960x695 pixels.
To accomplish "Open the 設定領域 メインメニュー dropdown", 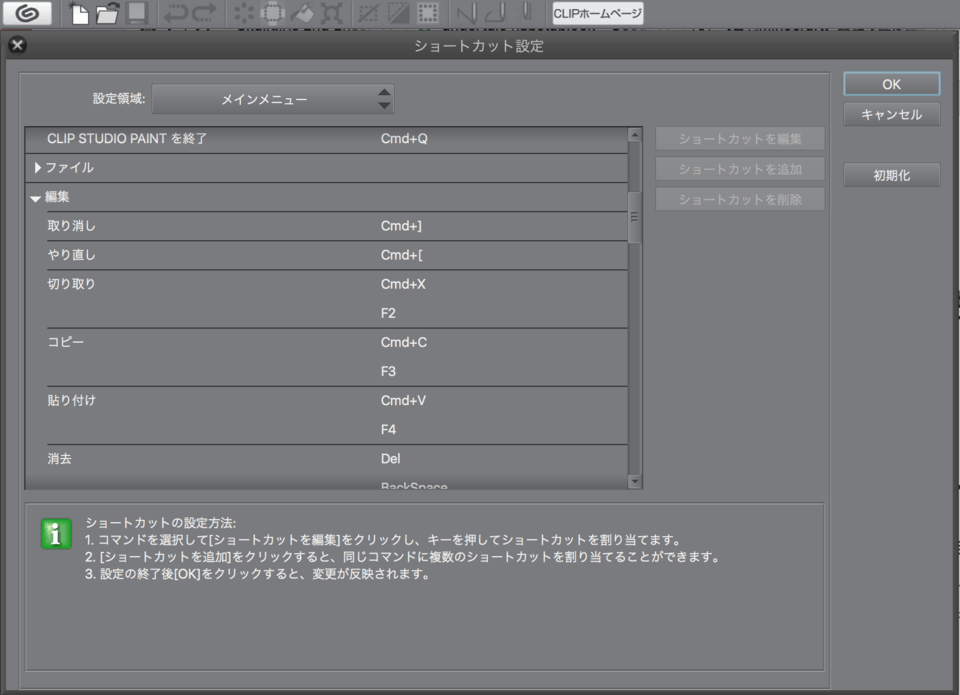I will [x=272, y=99].
